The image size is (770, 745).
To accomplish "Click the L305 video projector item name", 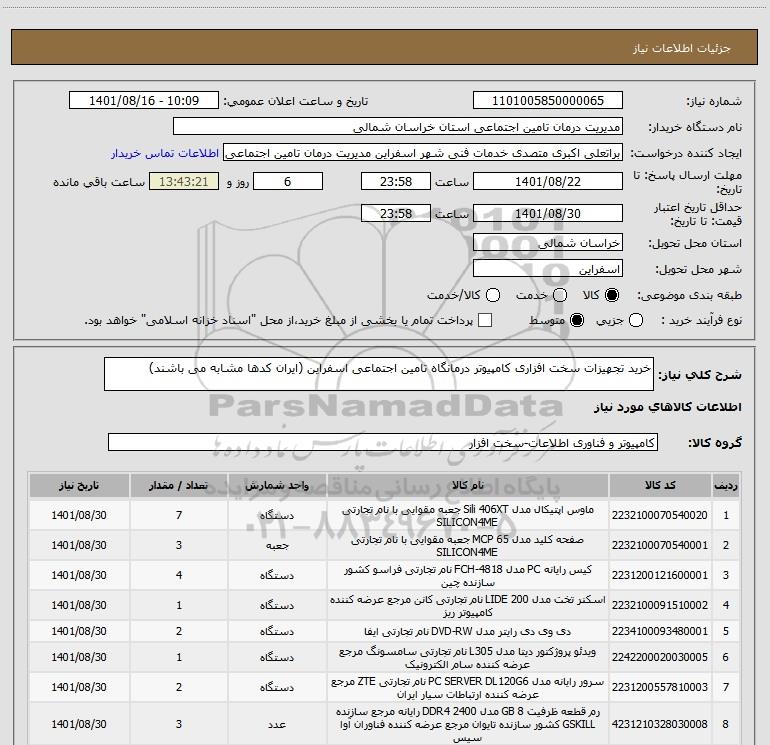I will (468, 658).
